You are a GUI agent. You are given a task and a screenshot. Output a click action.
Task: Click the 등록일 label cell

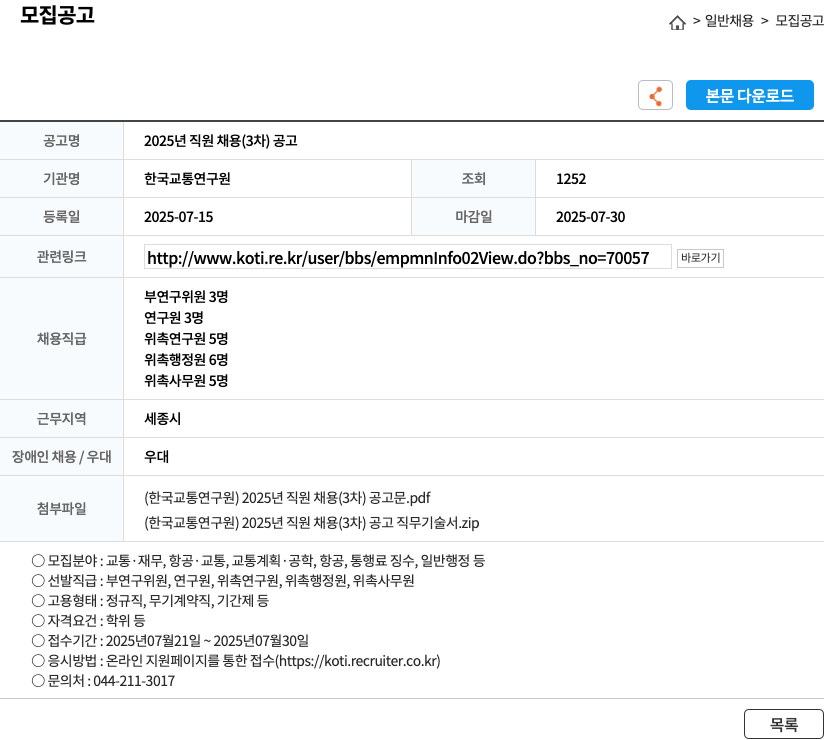coord(61,217)
